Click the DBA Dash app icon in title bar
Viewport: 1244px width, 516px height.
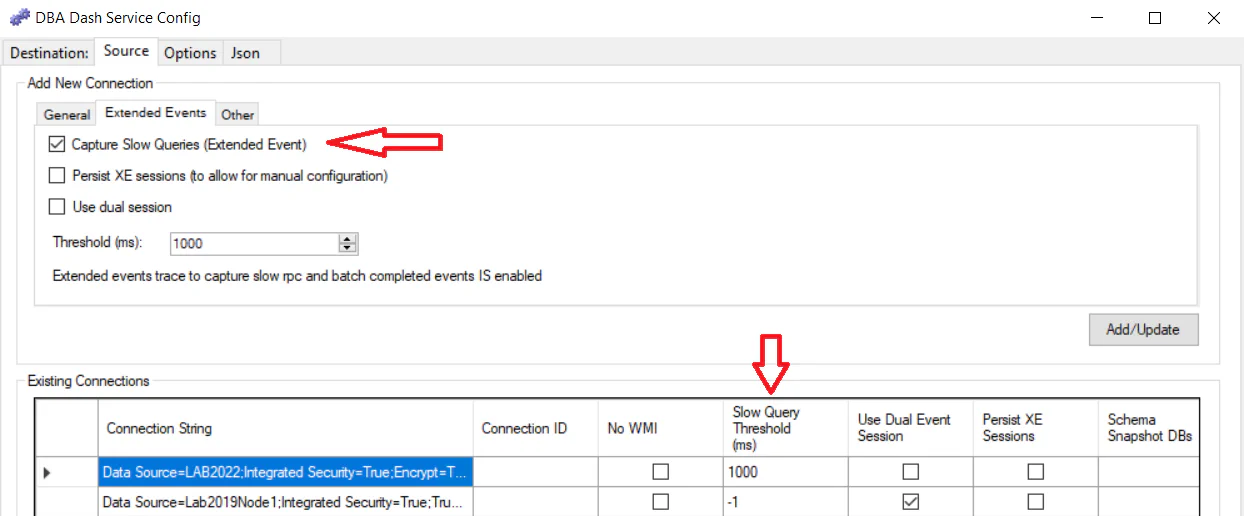click(x=19, y=17)
